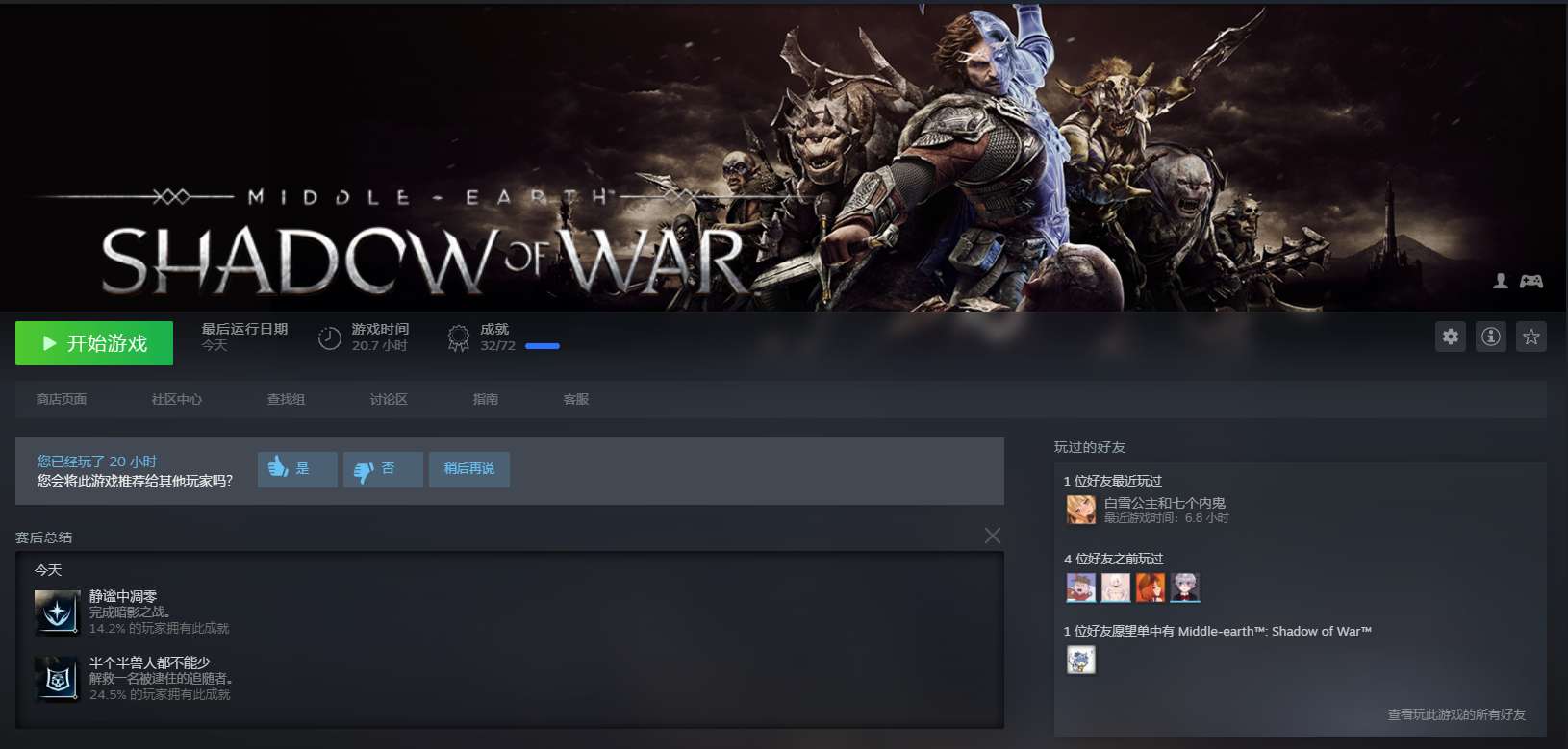Choose 稍后再说 to review later

point(469,469)
